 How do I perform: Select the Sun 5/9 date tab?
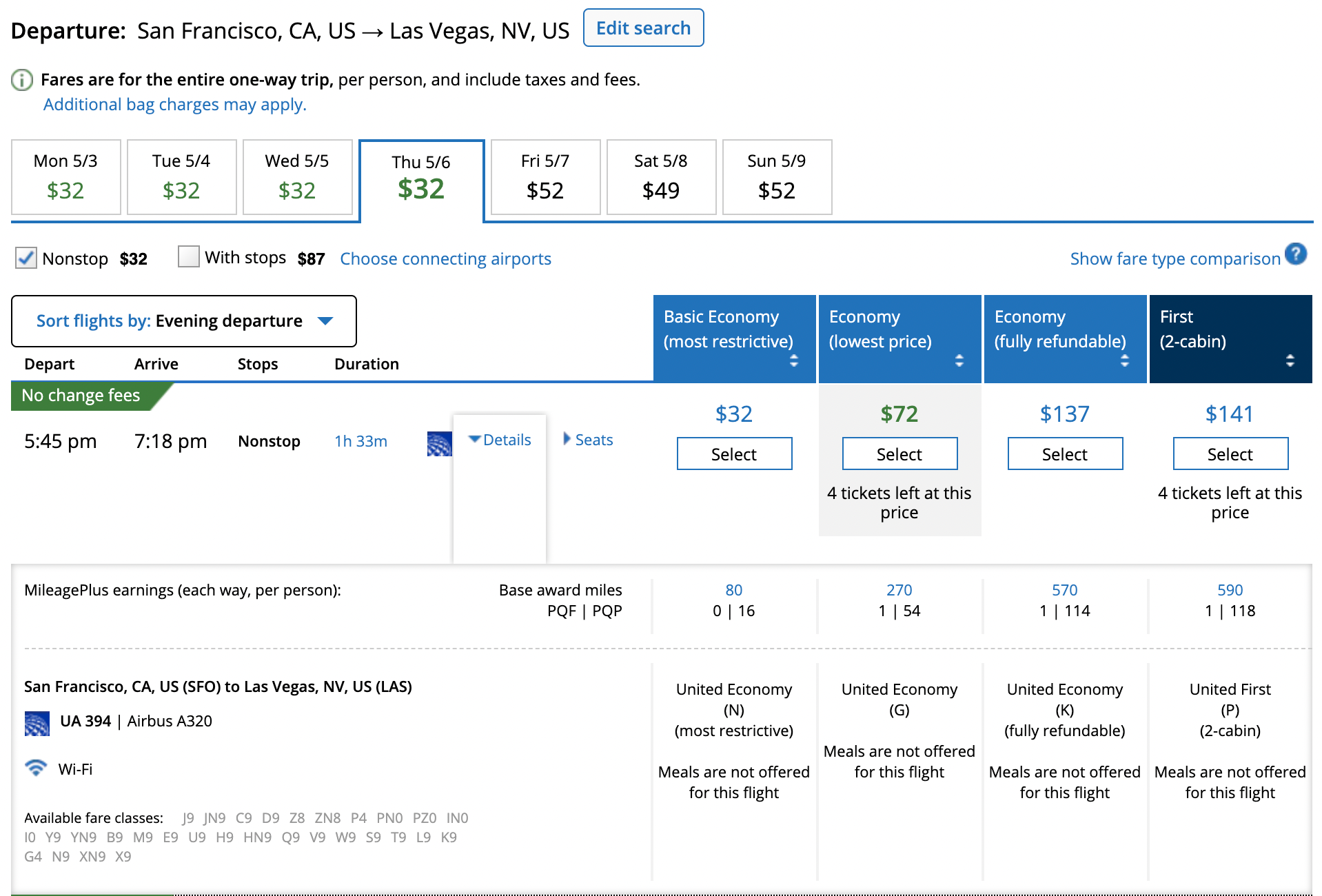click(x=777, y=177)
